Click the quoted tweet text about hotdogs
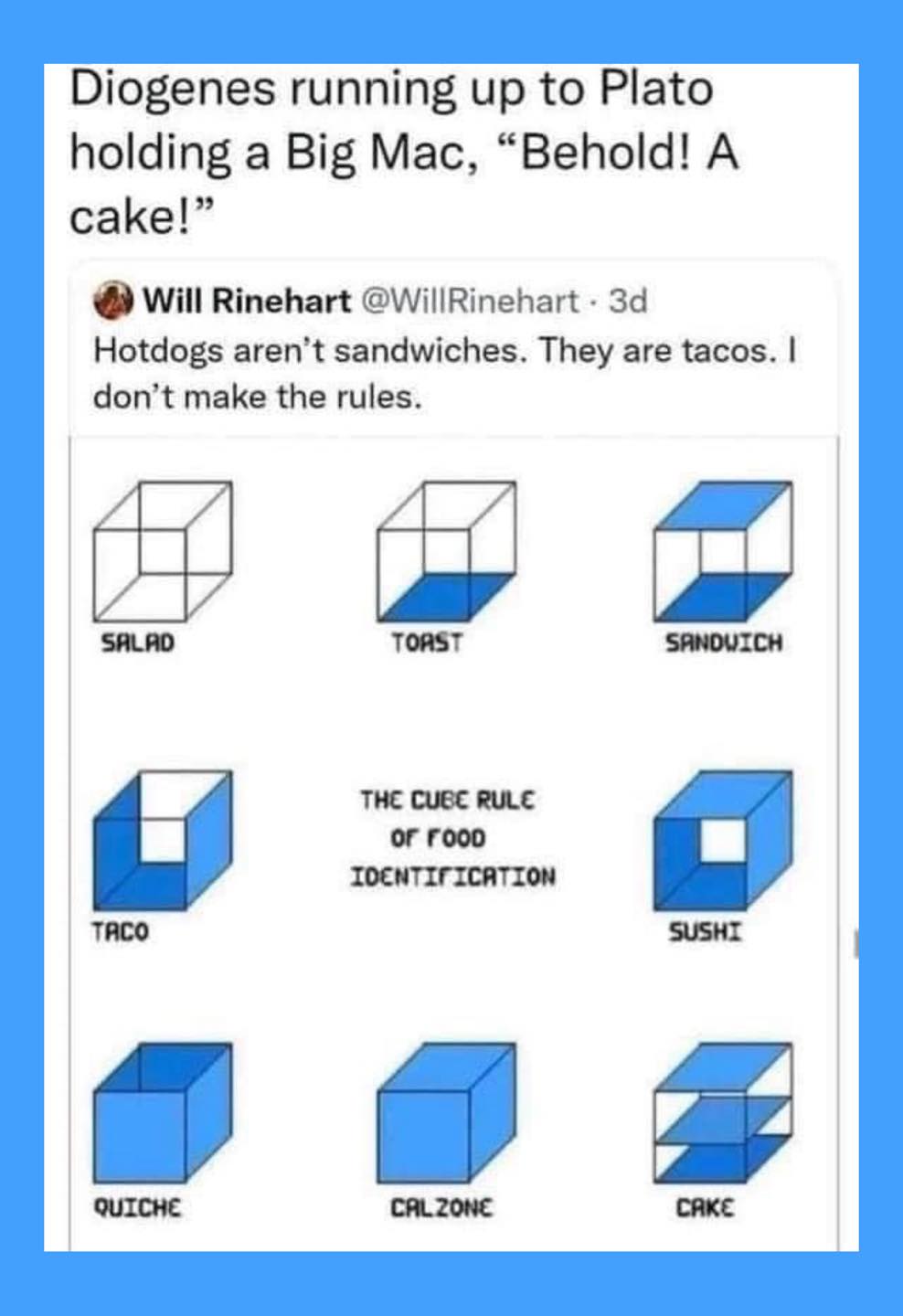903x1316 pixels. click(x=444, y=373)
